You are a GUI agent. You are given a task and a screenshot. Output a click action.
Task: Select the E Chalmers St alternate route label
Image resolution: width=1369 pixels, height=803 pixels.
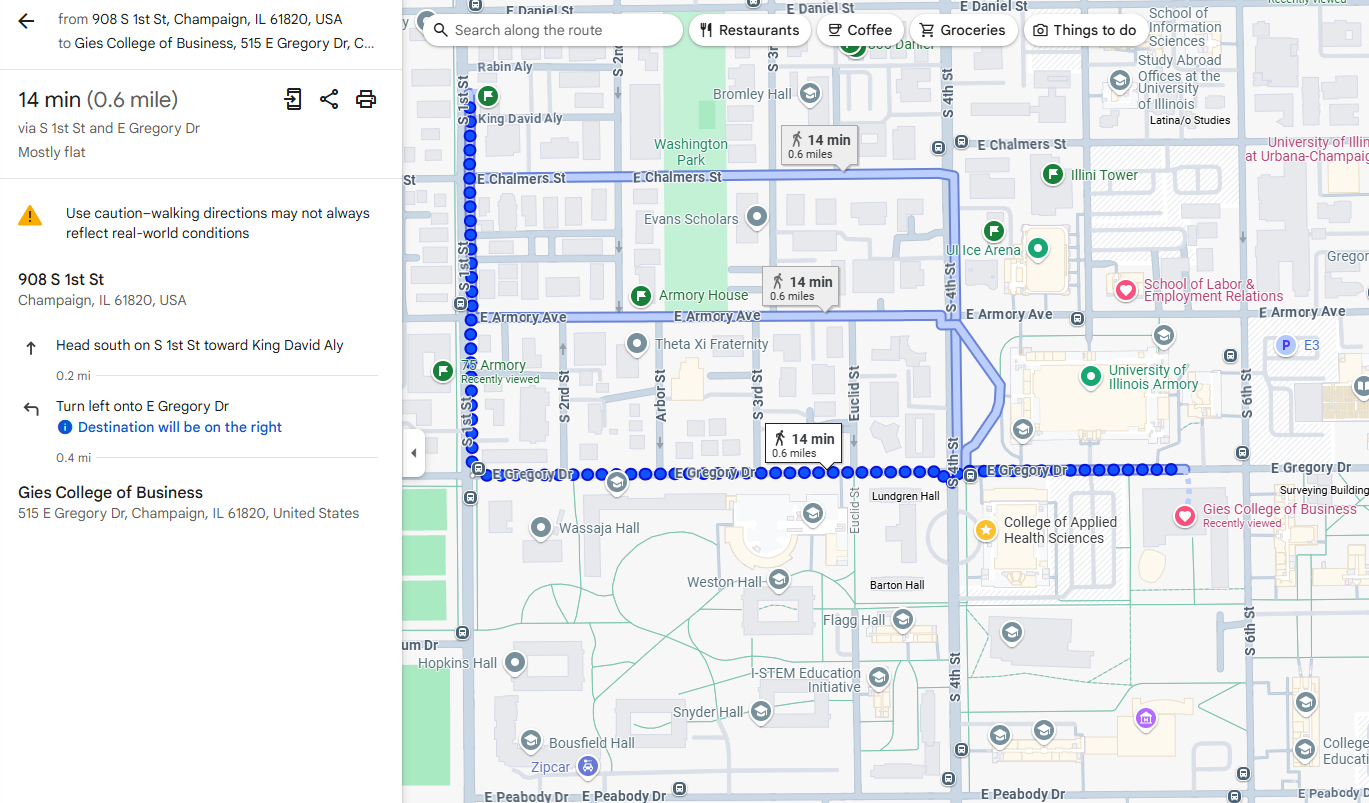(x=819, y=145)
